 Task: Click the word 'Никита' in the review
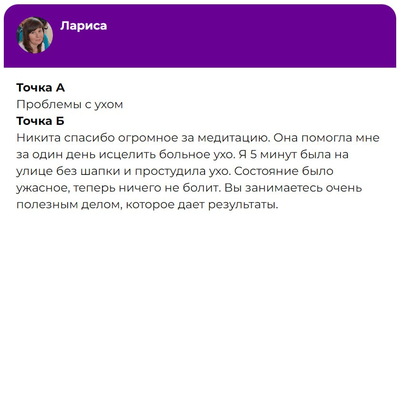click(38, 138)
